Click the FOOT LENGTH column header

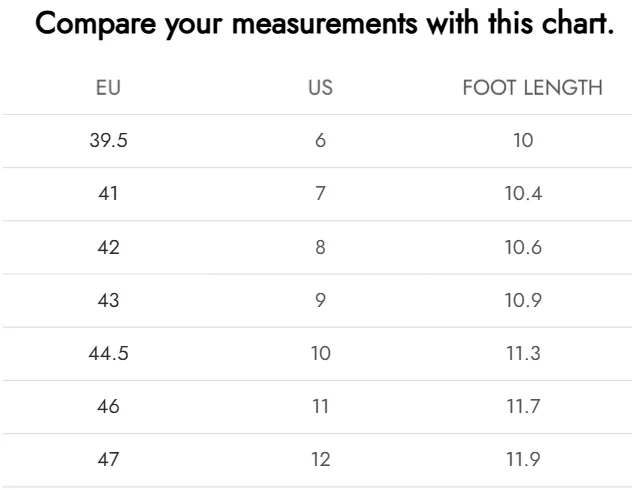click(532, 87)
